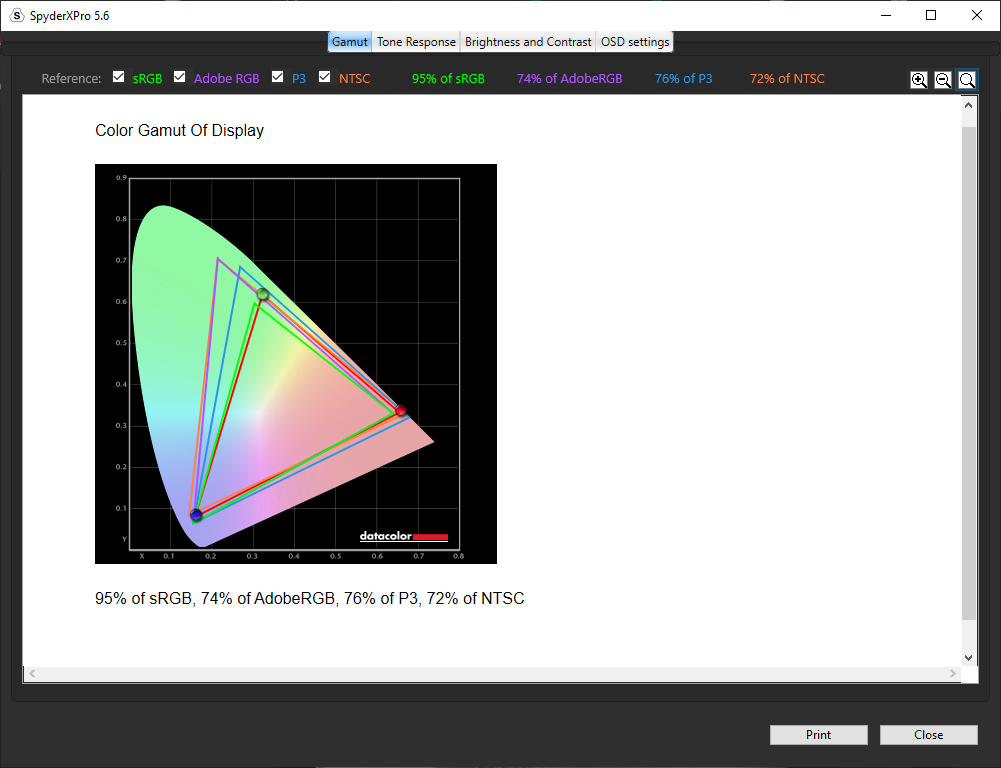
Task: Click the Print button
Action: (818, 735)
